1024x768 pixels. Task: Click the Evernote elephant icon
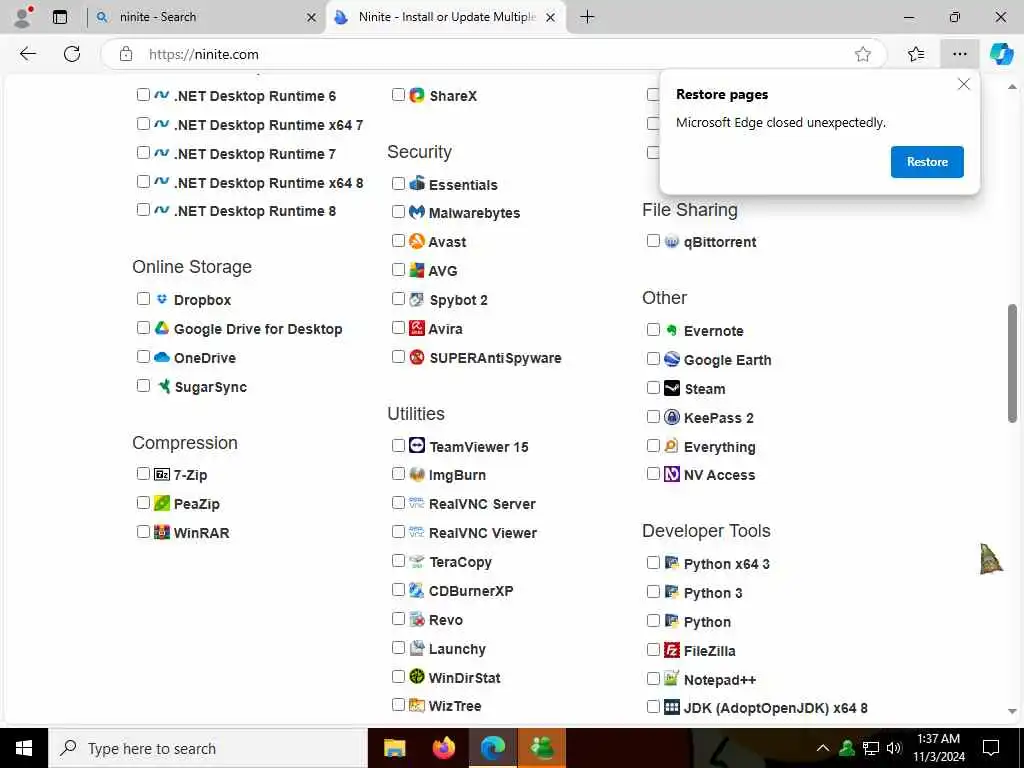(x=671, y=330)
